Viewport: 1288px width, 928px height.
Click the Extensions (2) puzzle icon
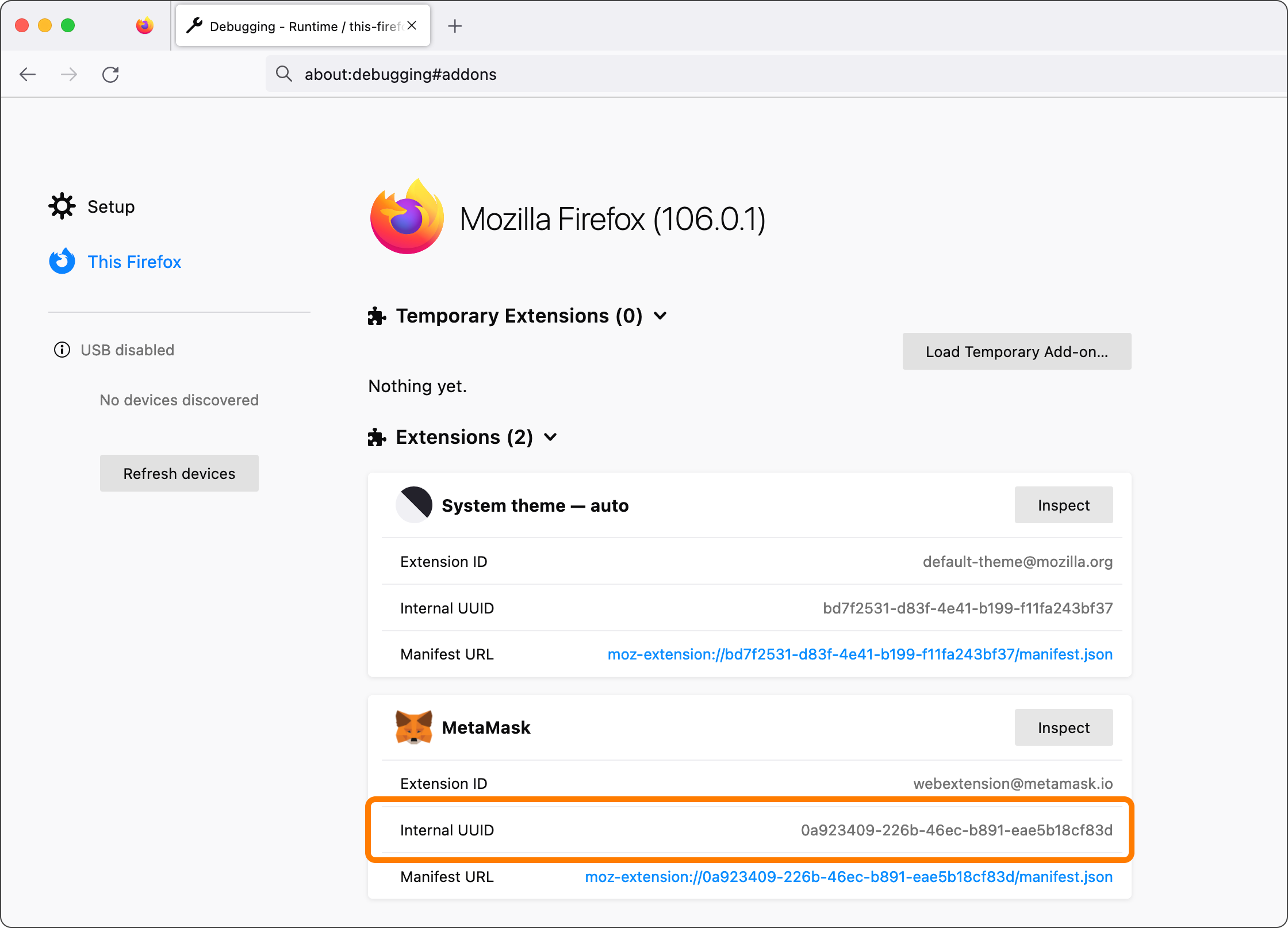[x=377, y=438]
